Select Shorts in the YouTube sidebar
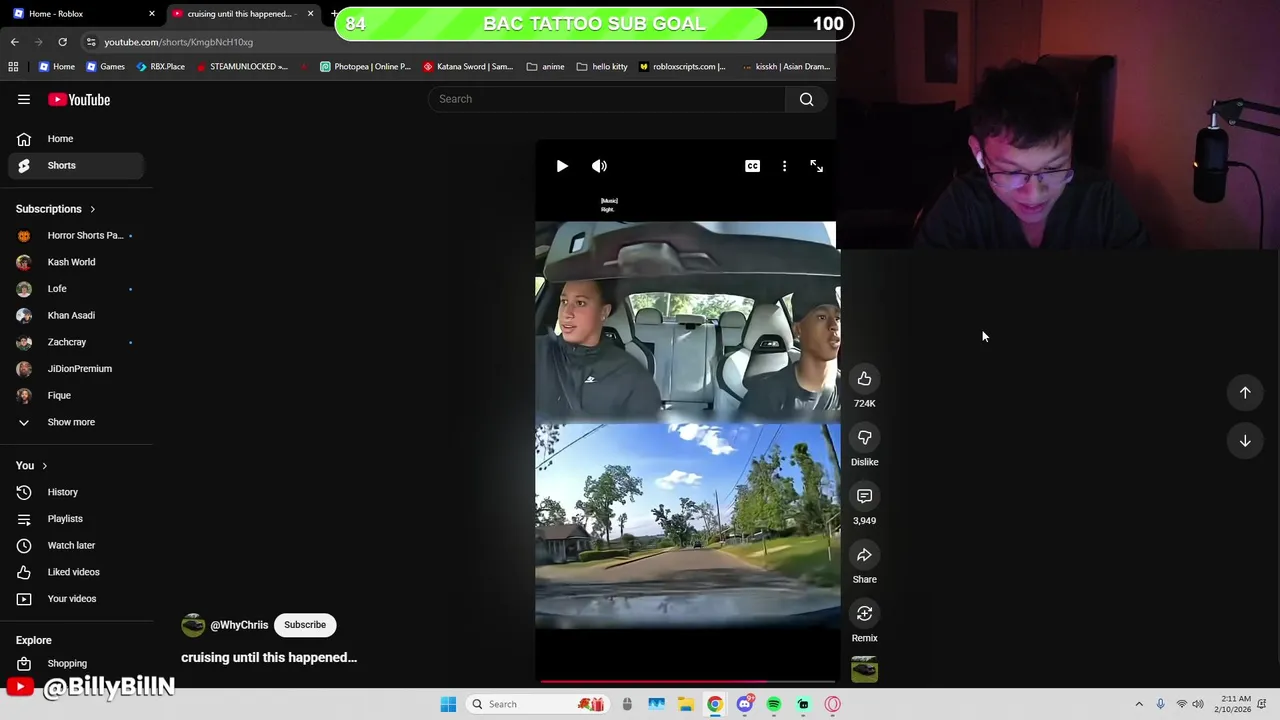This screenshot has height=720, width=1280. tap(76, 165)
